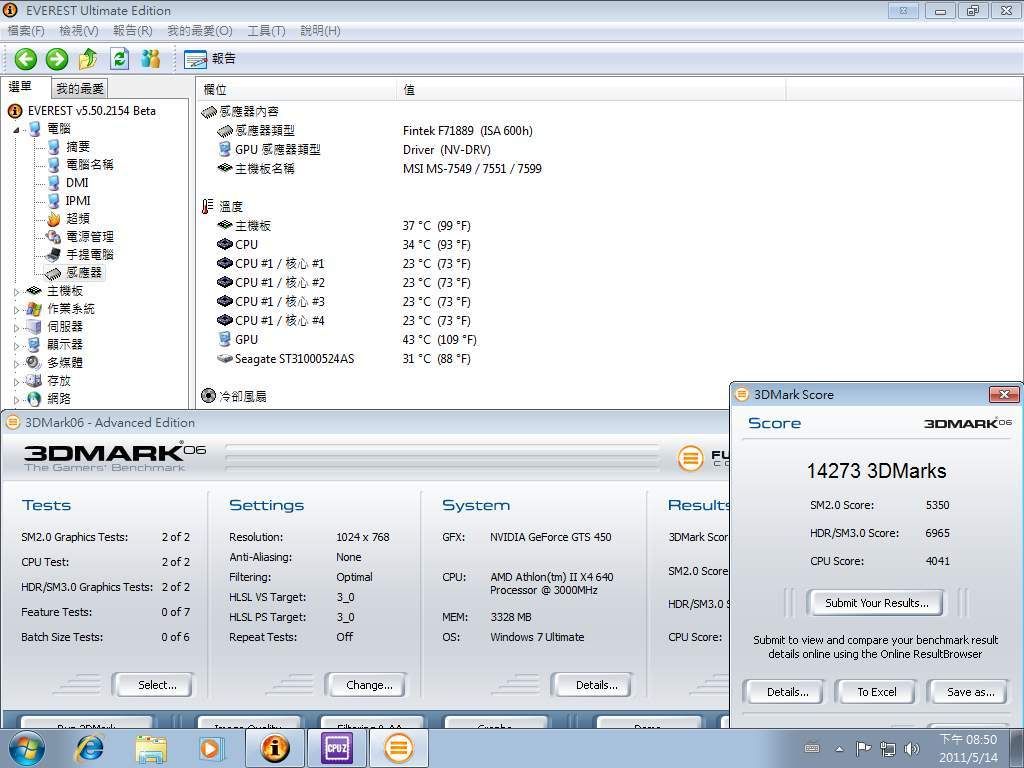
Task: Click the green Forward arrow in EVEREST toolbar
Action: (x=57, y=59)
